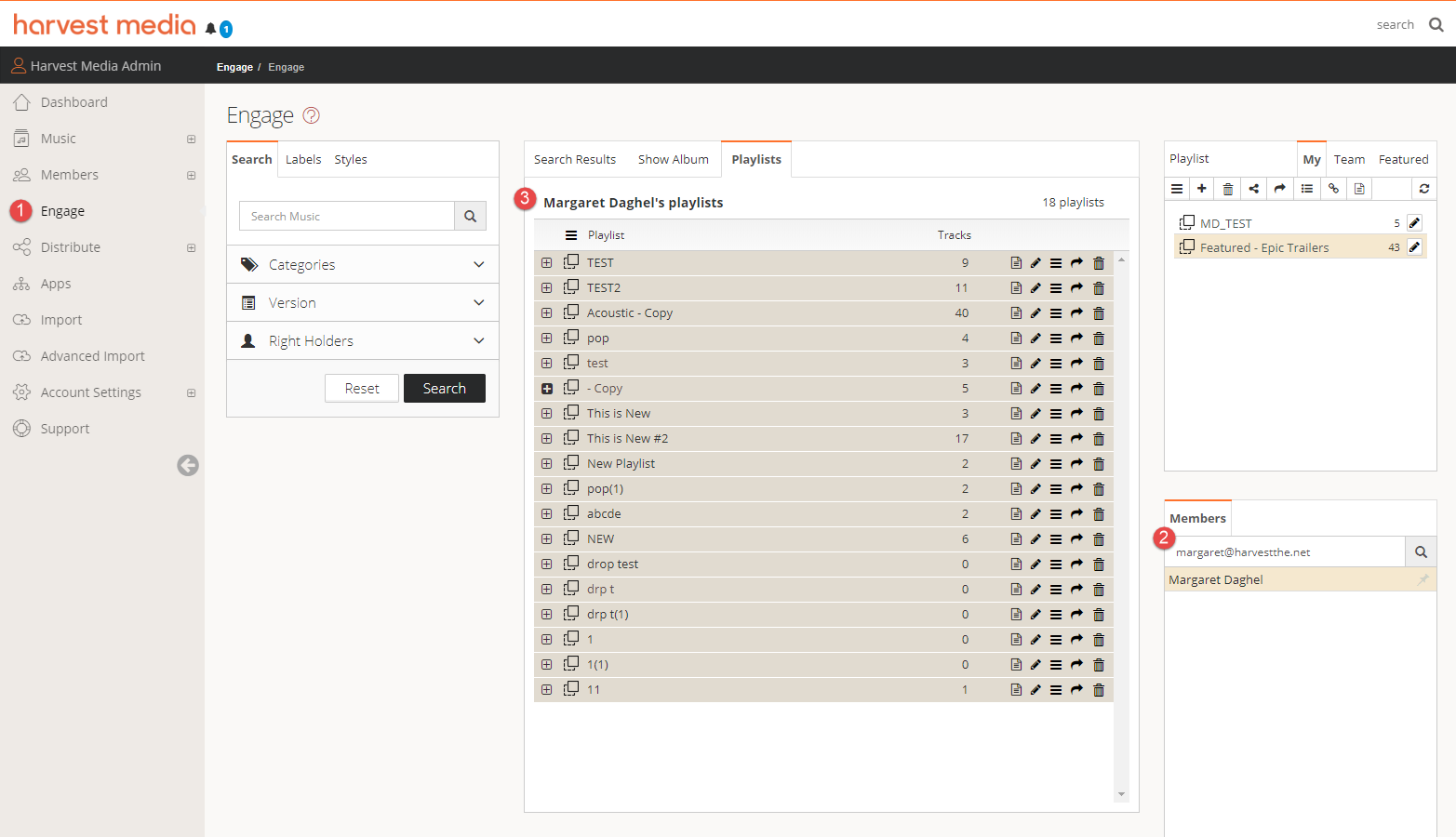Expand the NEW playlist row
The height and width of the screenshot is (837, 1456).
coord(547,539)
